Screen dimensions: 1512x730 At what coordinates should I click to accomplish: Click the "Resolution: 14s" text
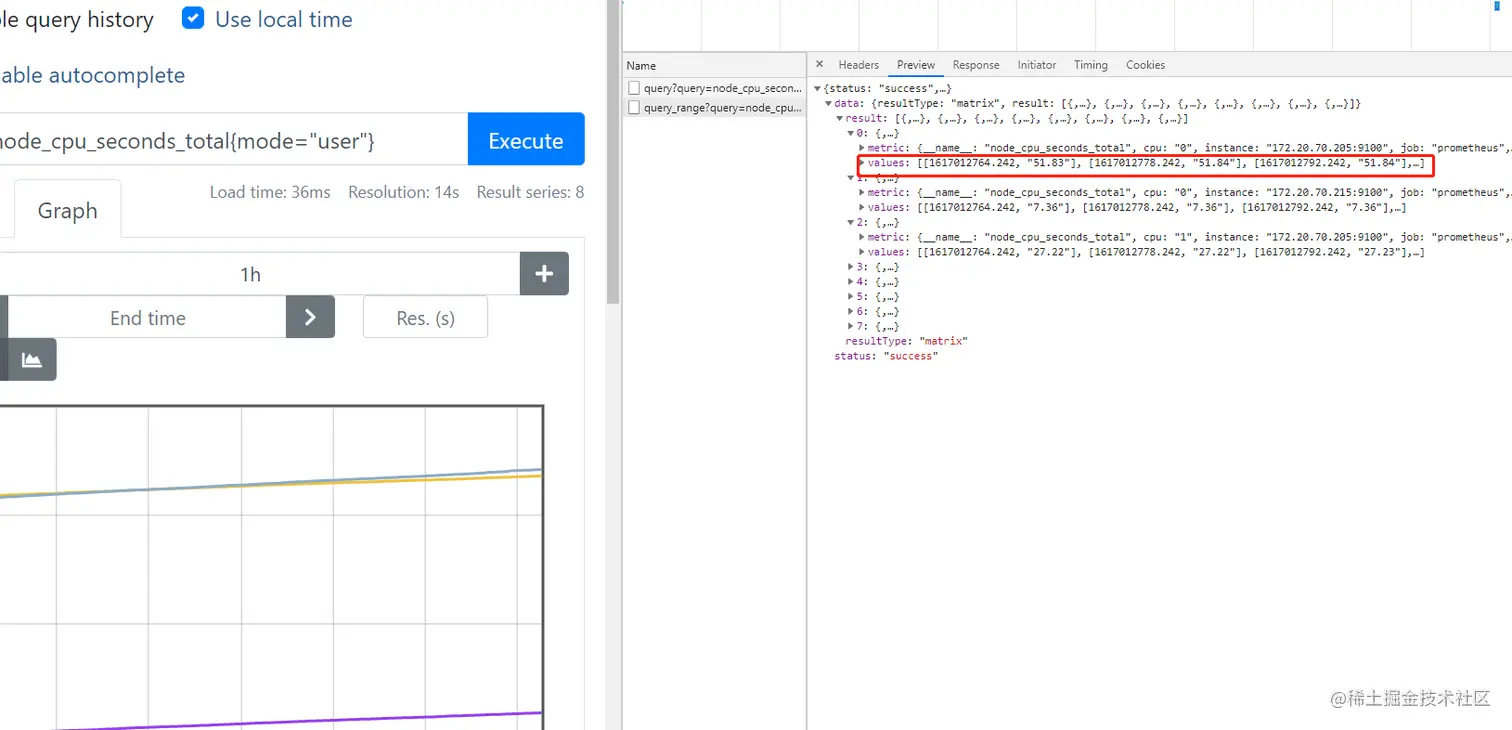click(x=404, y=191)
